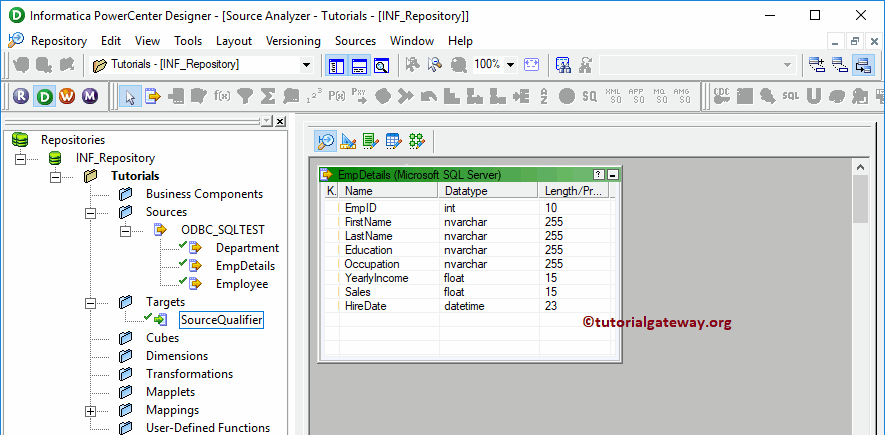The width and height of the screenshot is (885, 435).
Task: Expand the Mappings tree node
Action: (91, 410)
